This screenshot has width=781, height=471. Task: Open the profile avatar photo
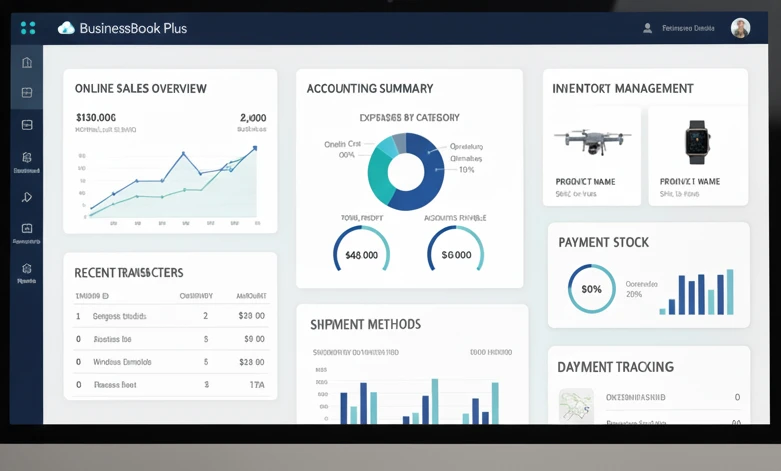(x=740, y=28)
